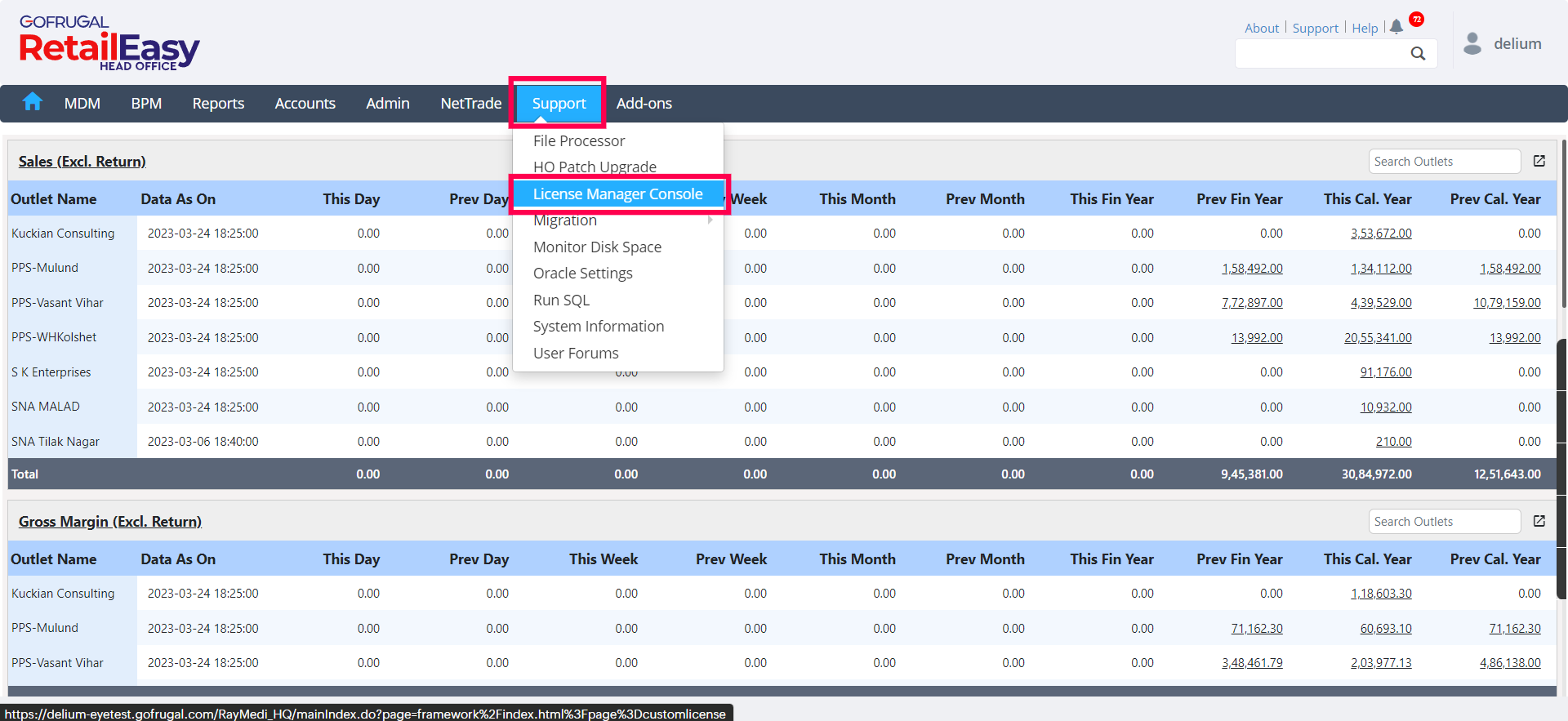Click Gross Margin Prev Fin Year header
Screen dimensions: 1568x721
[1240, 559]
